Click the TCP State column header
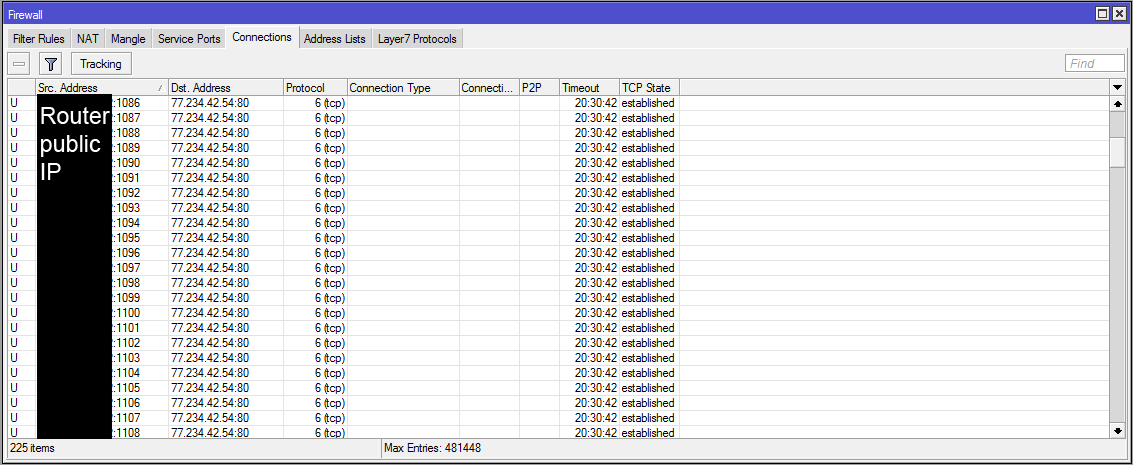The width and height of the screenshot is (1133, 465). point(648,88)
